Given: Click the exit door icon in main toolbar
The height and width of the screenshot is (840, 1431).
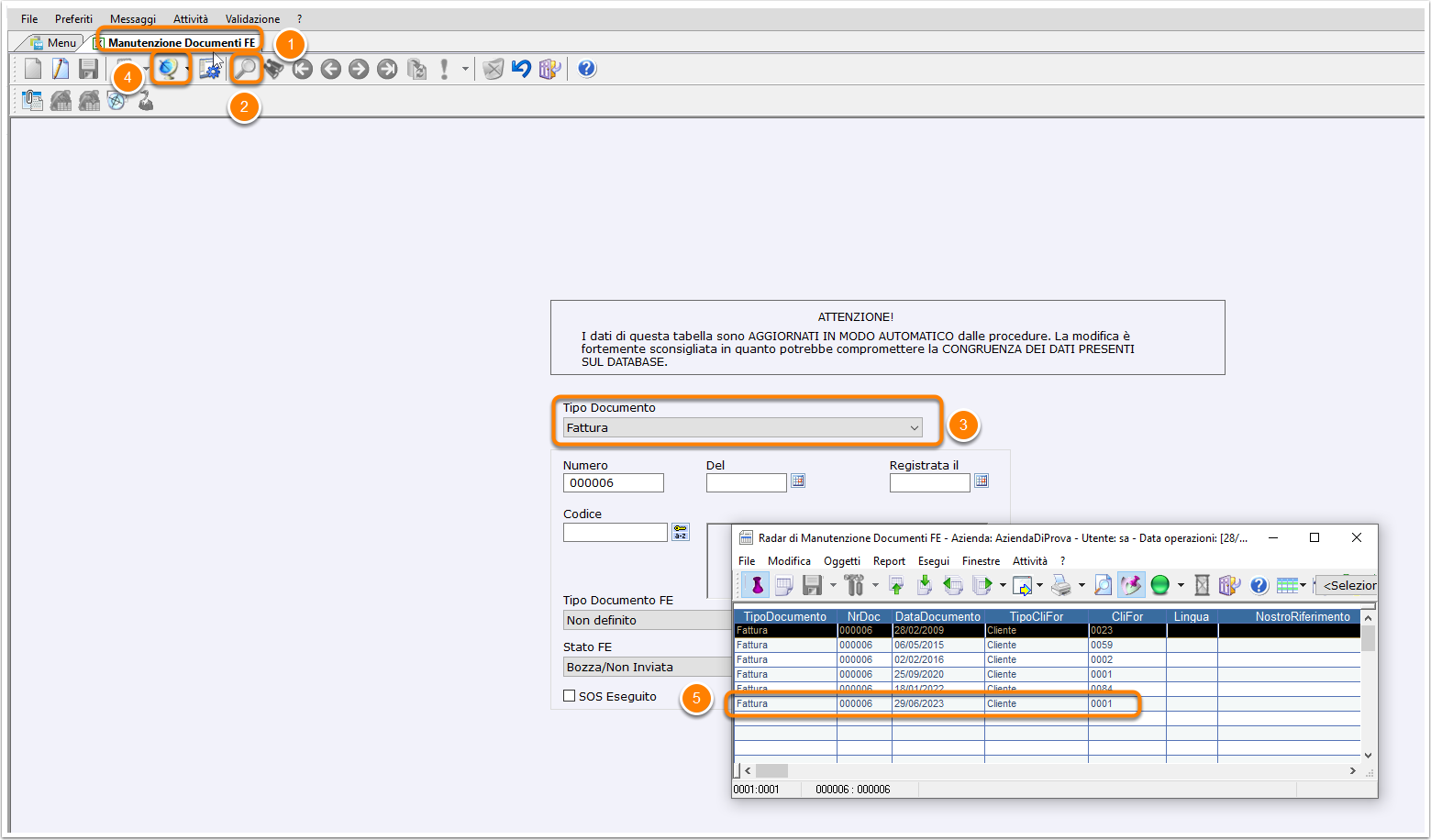Looking at the screenshot, I should tap(549, 69).
